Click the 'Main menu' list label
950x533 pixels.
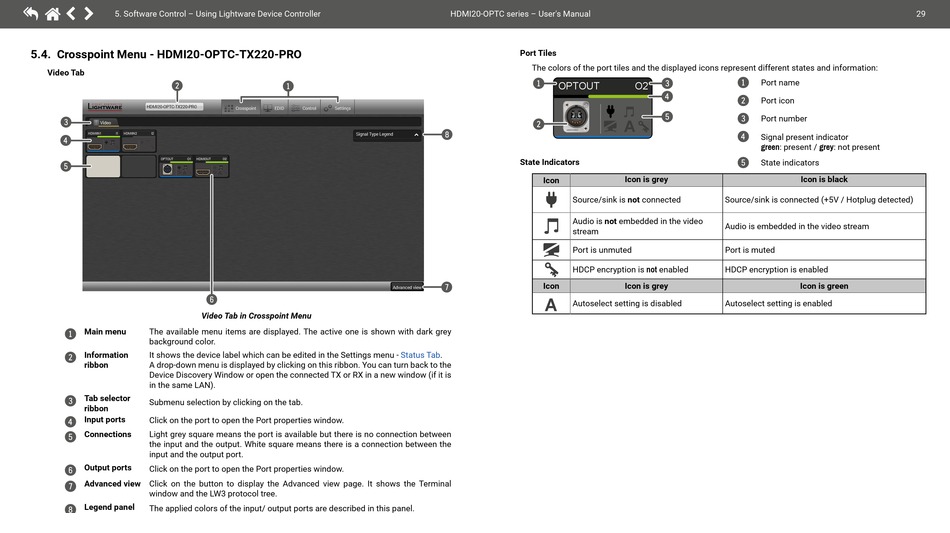coord(105,331)
